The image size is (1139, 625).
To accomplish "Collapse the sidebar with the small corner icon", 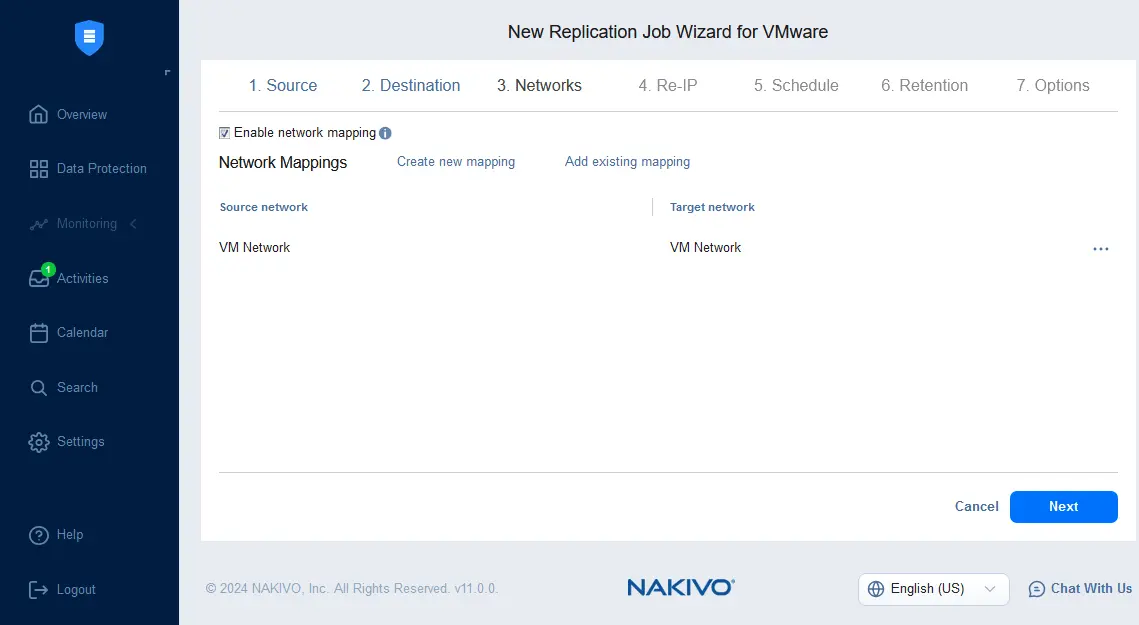I will point(167,73).
